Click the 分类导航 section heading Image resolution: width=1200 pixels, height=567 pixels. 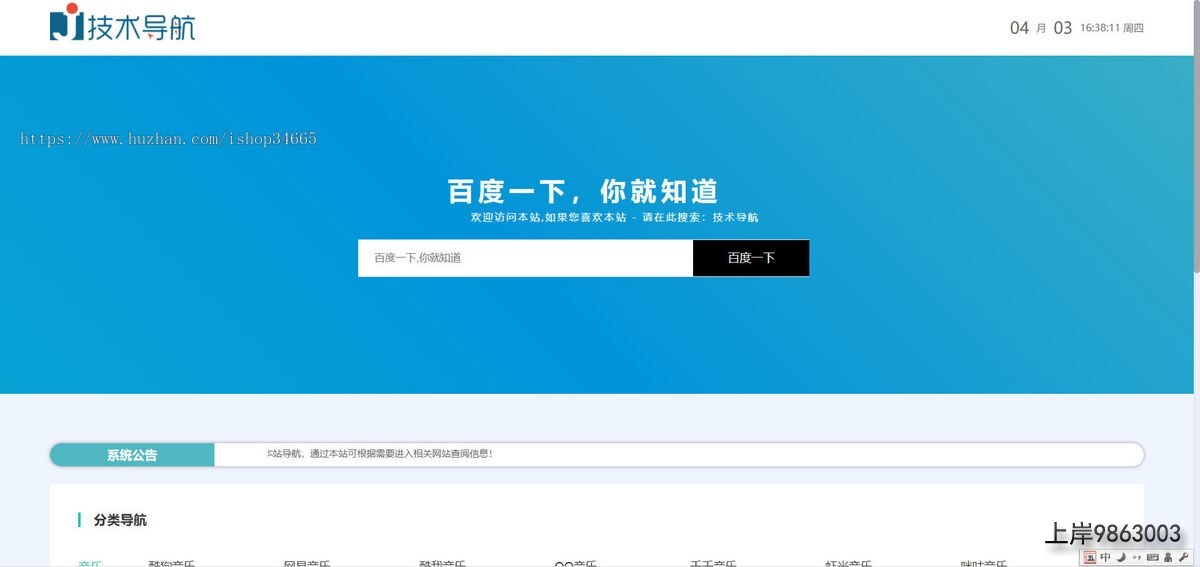pyautogui.click(x=120, y=520)
